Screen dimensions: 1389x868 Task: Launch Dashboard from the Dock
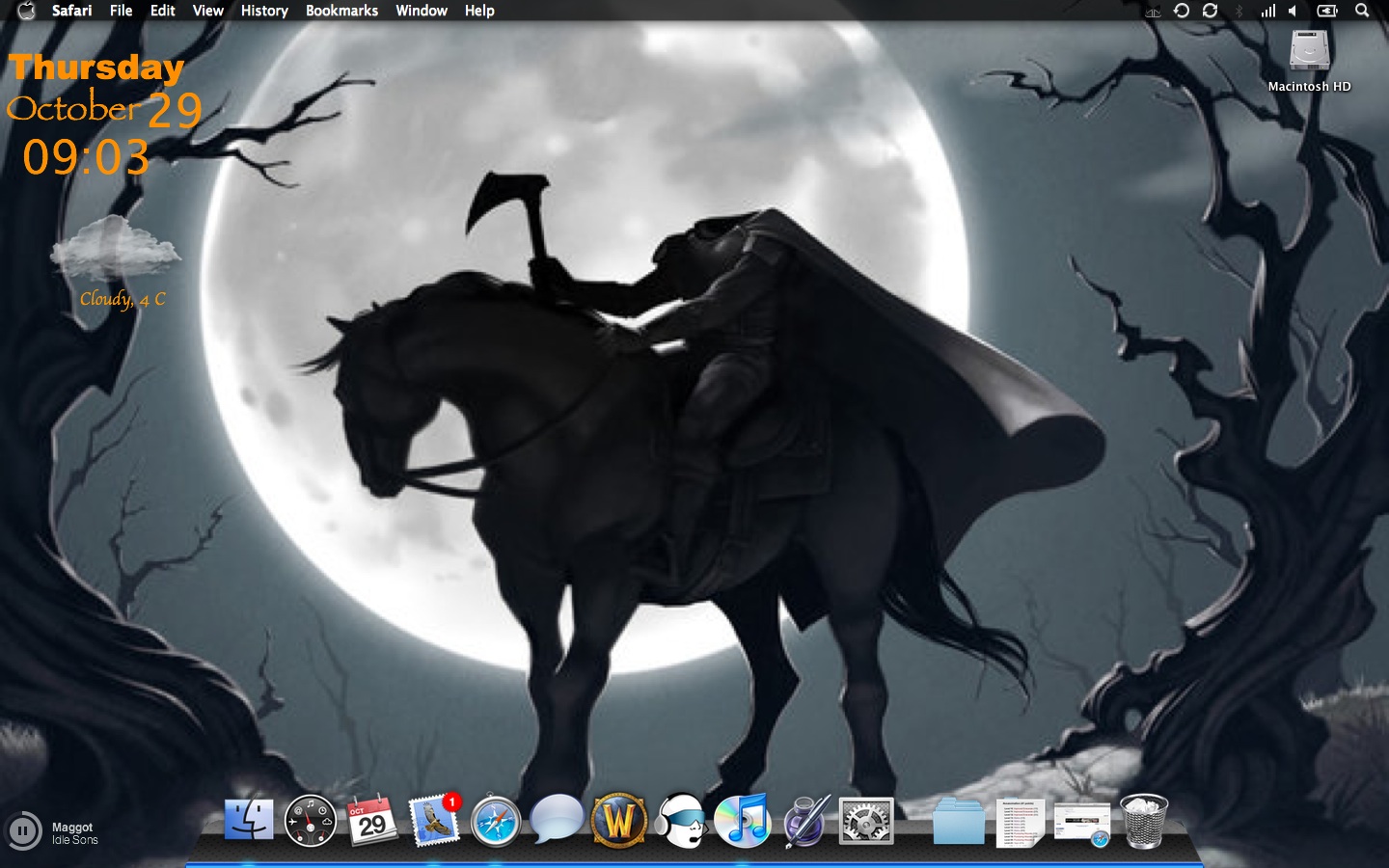(x=311, y=822)
